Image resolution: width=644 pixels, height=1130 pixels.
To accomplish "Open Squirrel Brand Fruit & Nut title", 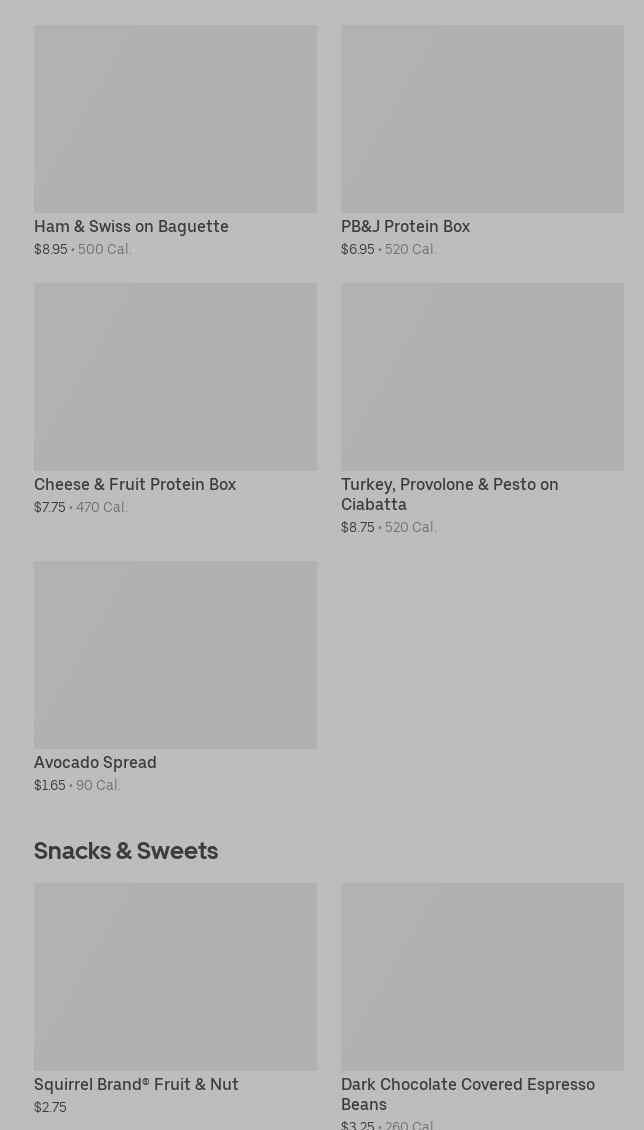I will (x=136, y=1085).
